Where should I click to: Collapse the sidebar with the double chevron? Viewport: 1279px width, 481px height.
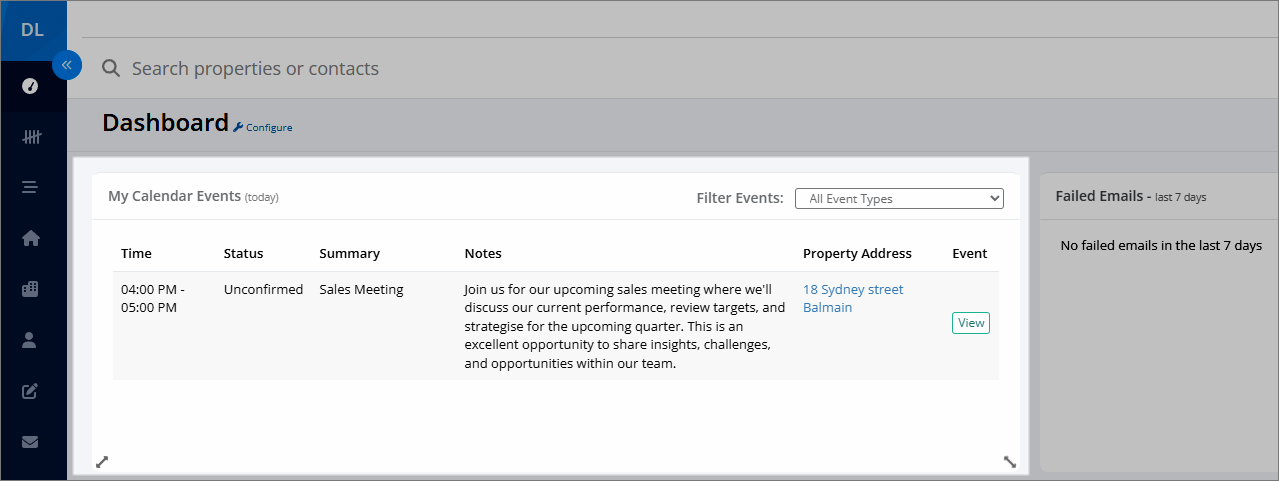(x=67, y=65)
